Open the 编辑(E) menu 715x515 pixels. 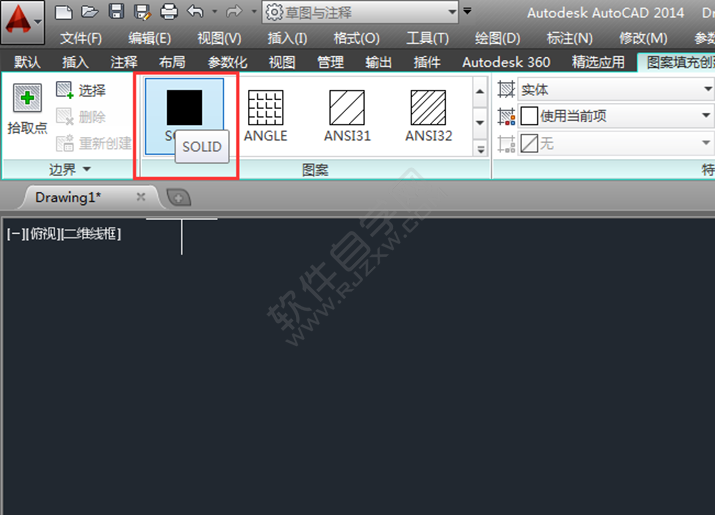coord(150,38)
